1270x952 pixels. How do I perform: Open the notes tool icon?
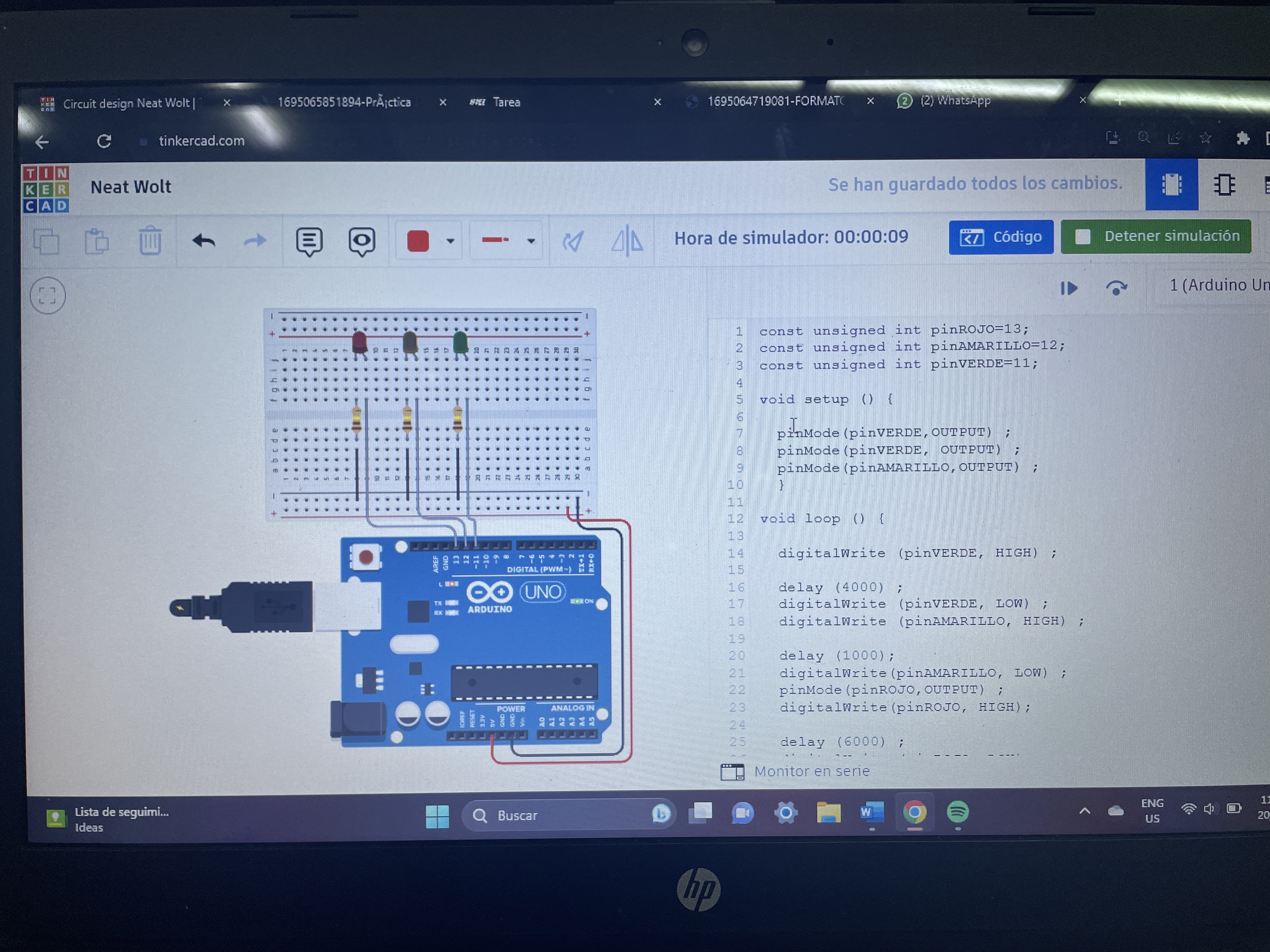tap(309, 241)
